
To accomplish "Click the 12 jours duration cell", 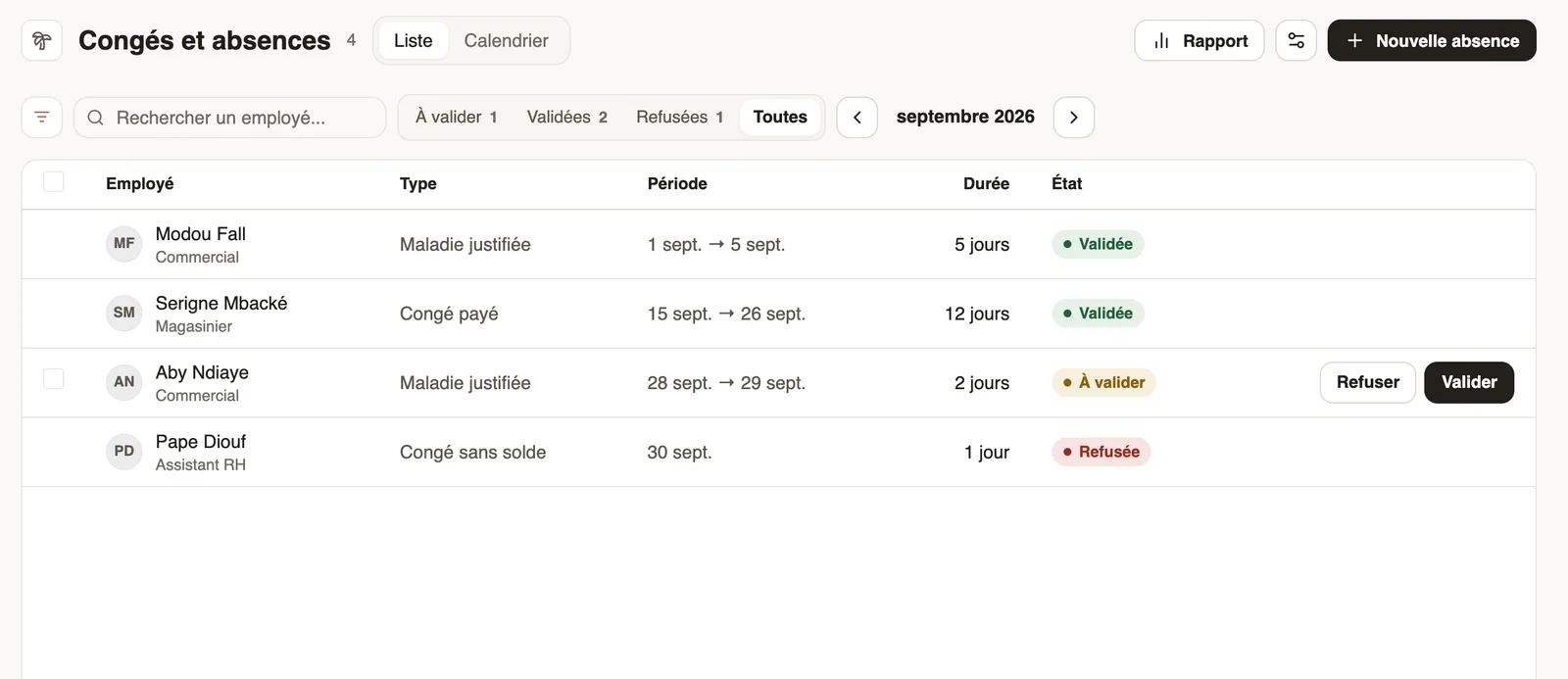I will pos(977,314).
